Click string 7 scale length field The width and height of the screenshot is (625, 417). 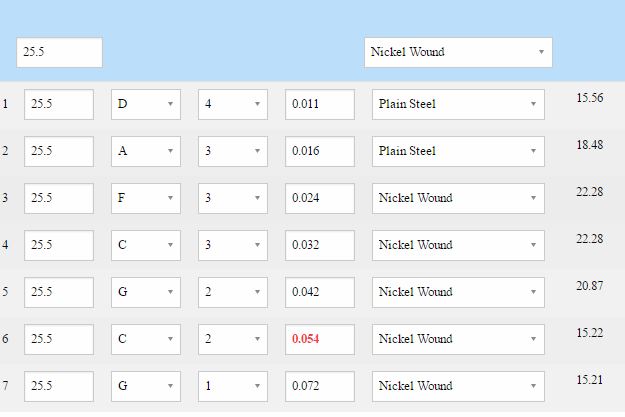pyautogui.click(x=59, y=387)
